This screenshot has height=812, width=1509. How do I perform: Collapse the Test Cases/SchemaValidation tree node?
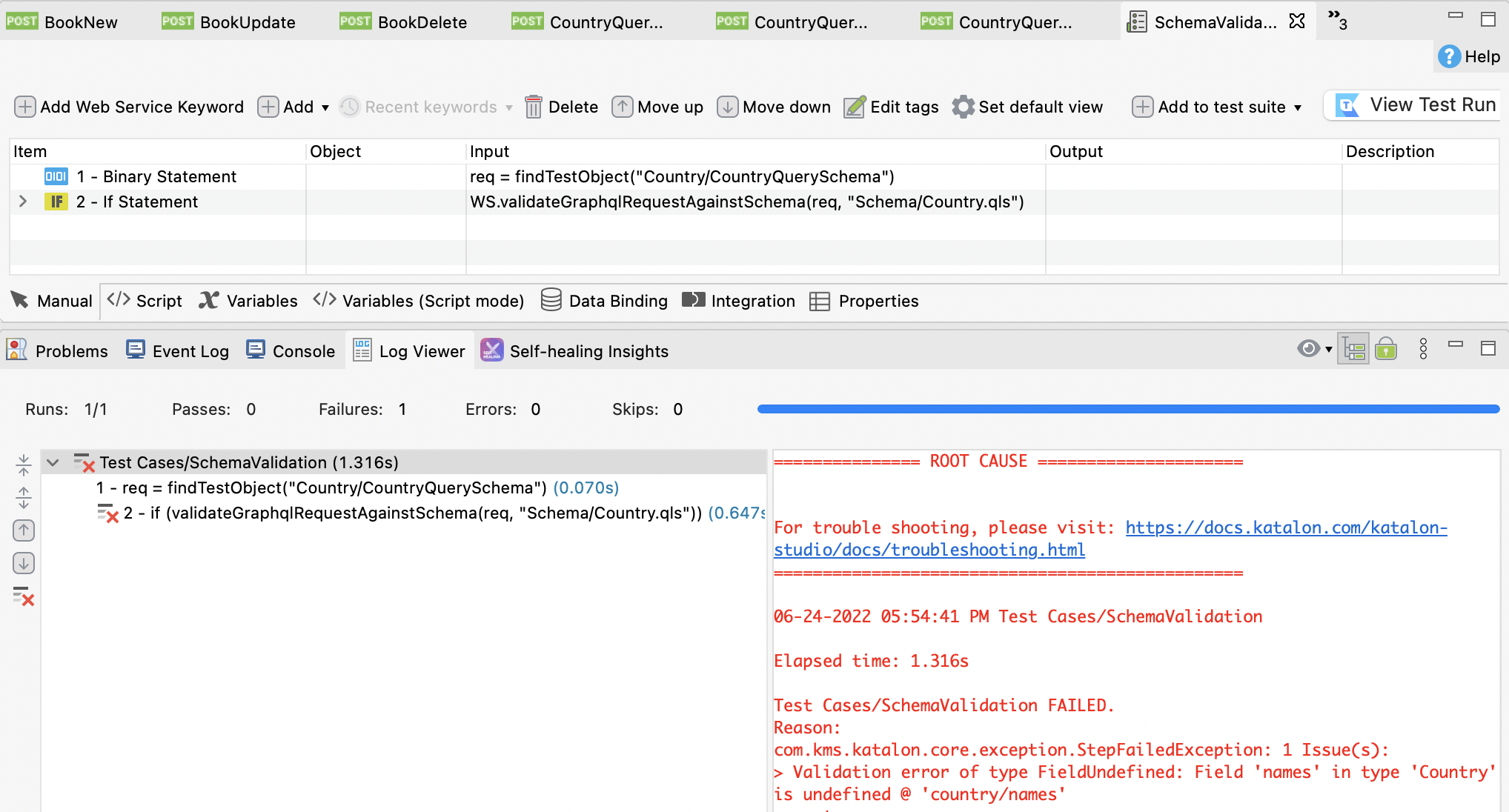point(53,462)
